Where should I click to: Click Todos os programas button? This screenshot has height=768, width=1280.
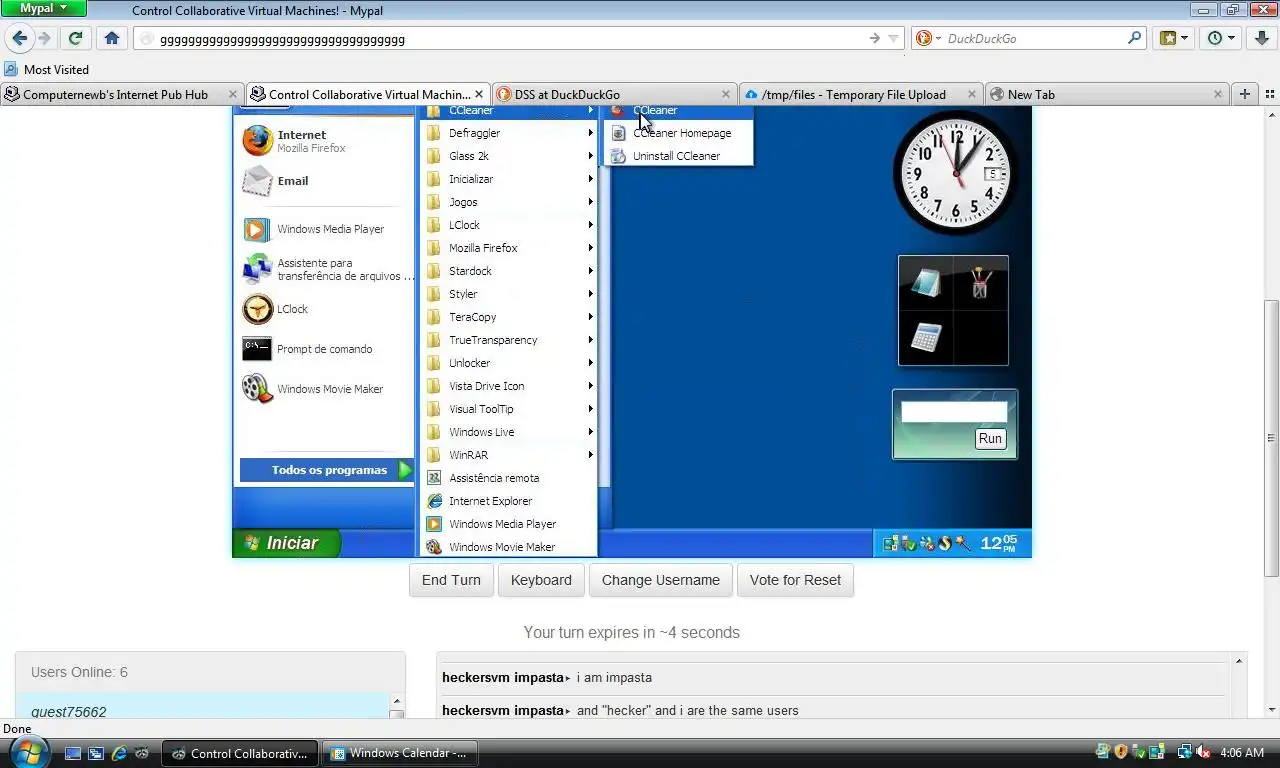coord(327,470)
